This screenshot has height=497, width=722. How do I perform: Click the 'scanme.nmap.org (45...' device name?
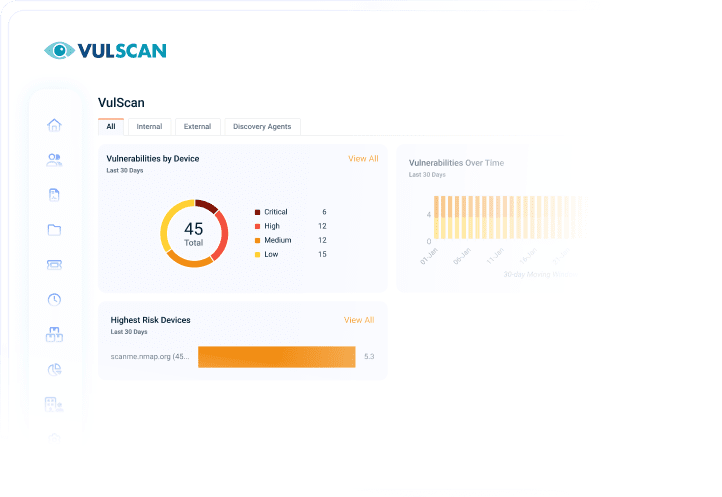pyautogui.click(x=150, y=357)
